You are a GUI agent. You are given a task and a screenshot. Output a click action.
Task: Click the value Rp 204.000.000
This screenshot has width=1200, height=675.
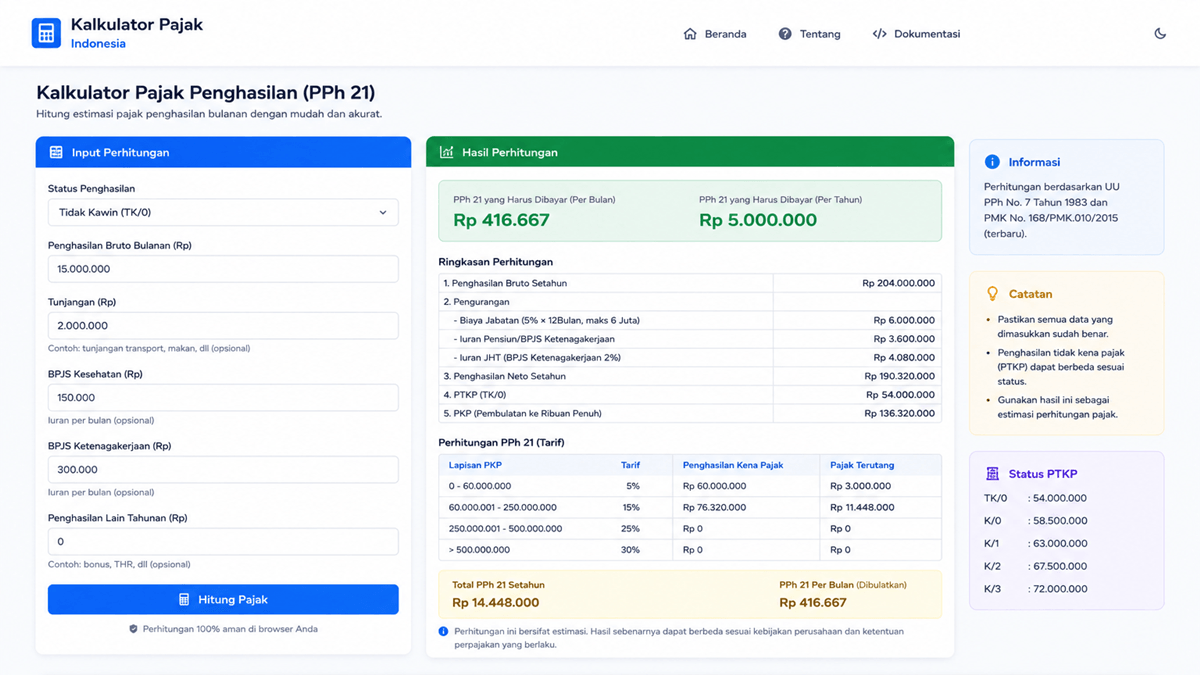tap(898, 284)
